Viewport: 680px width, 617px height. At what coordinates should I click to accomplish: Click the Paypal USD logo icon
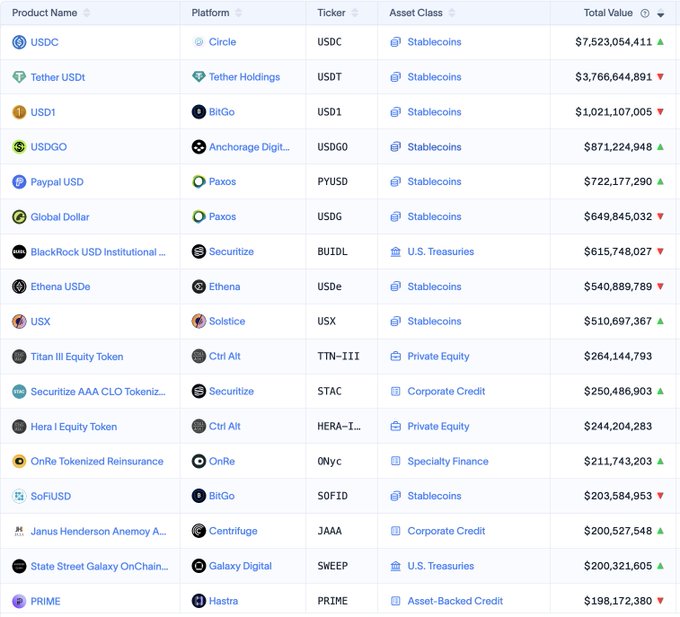(x=19, y=182)
